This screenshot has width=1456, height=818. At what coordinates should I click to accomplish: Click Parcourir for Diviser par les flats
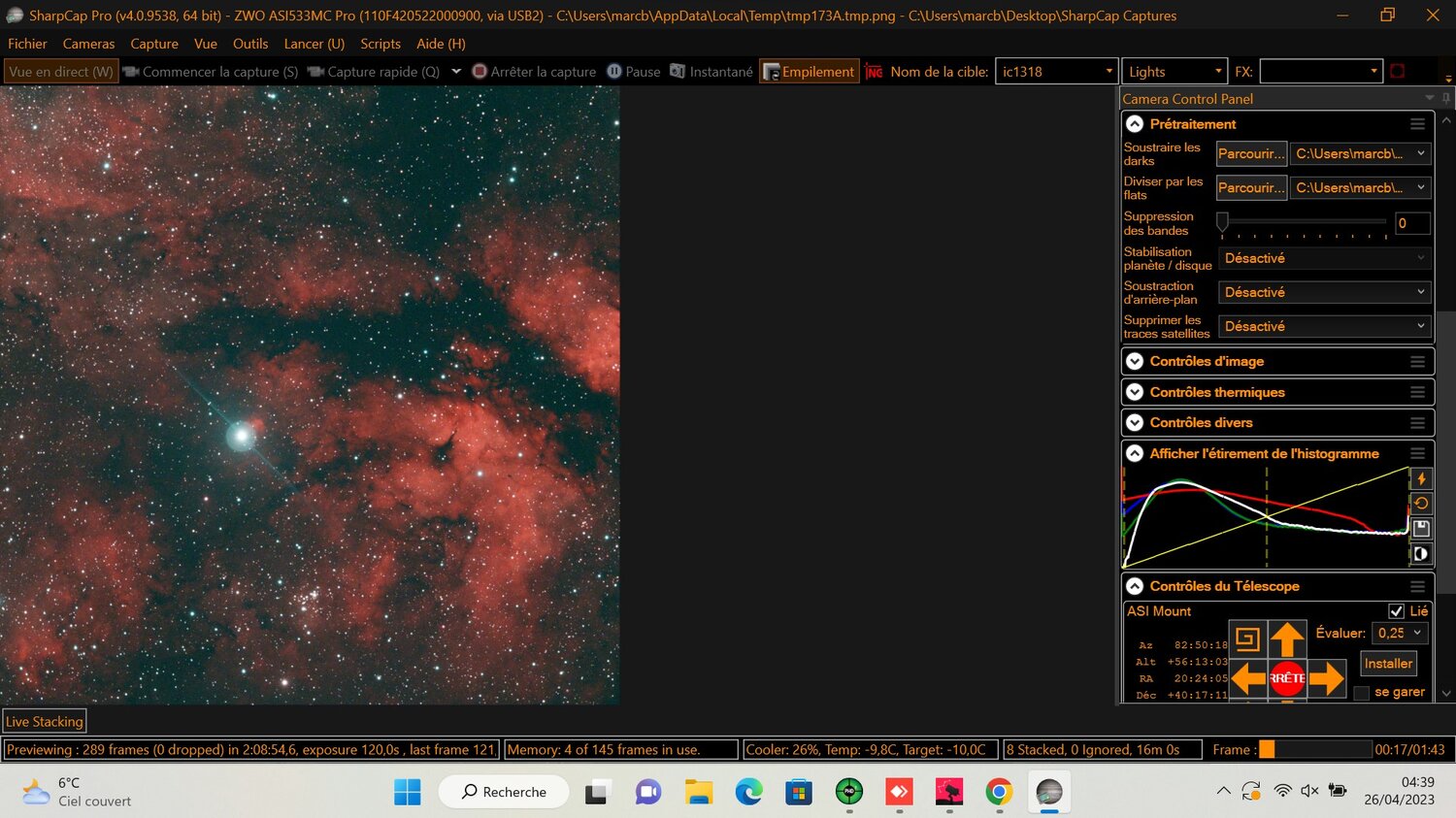pos(1251,187)
